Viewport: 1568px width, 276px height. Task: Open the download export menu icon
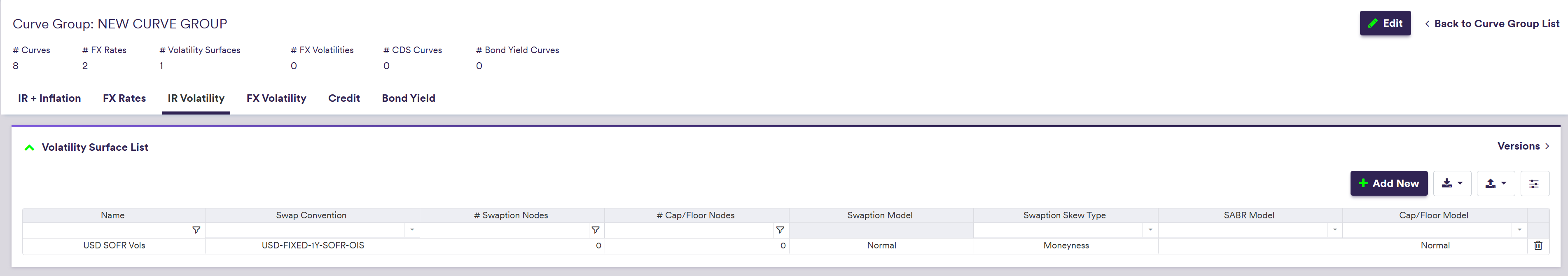coord(1452,183)
